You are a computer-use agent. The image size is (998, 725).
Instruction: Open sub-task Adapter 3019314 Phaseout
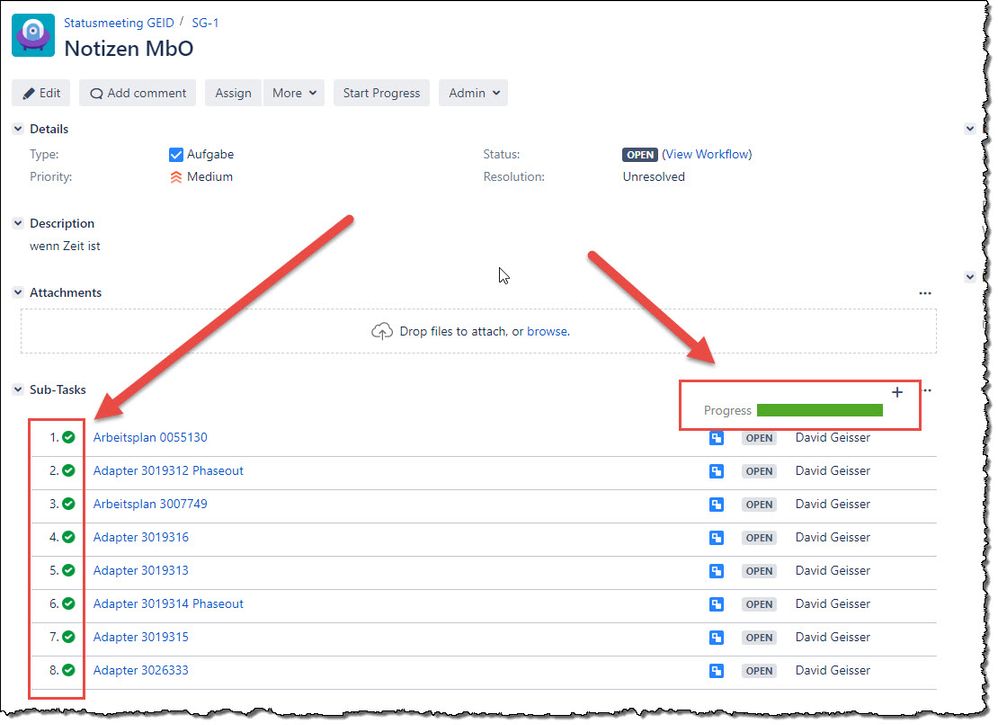[x=168, y=603]
